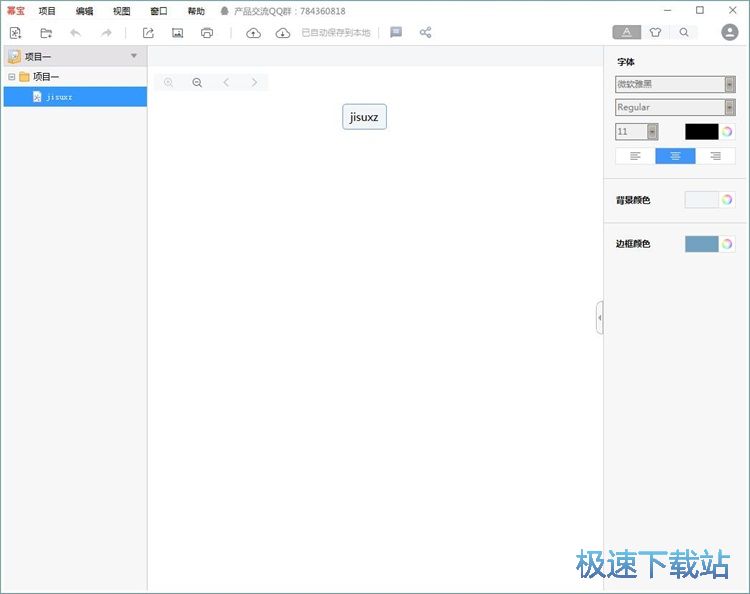Open the 窗口 menu

[159, 11]
